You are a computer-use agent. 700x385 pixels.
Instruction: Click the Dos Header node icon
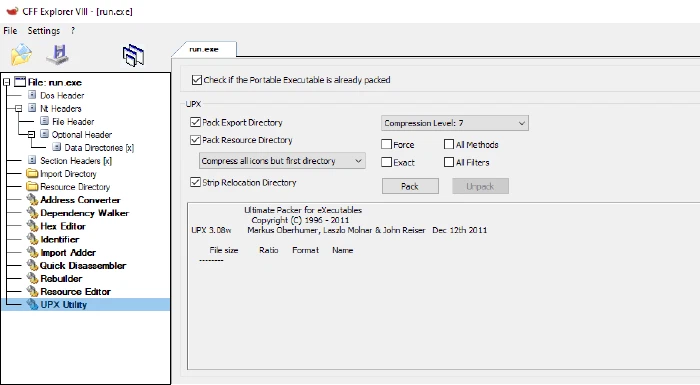32,95
